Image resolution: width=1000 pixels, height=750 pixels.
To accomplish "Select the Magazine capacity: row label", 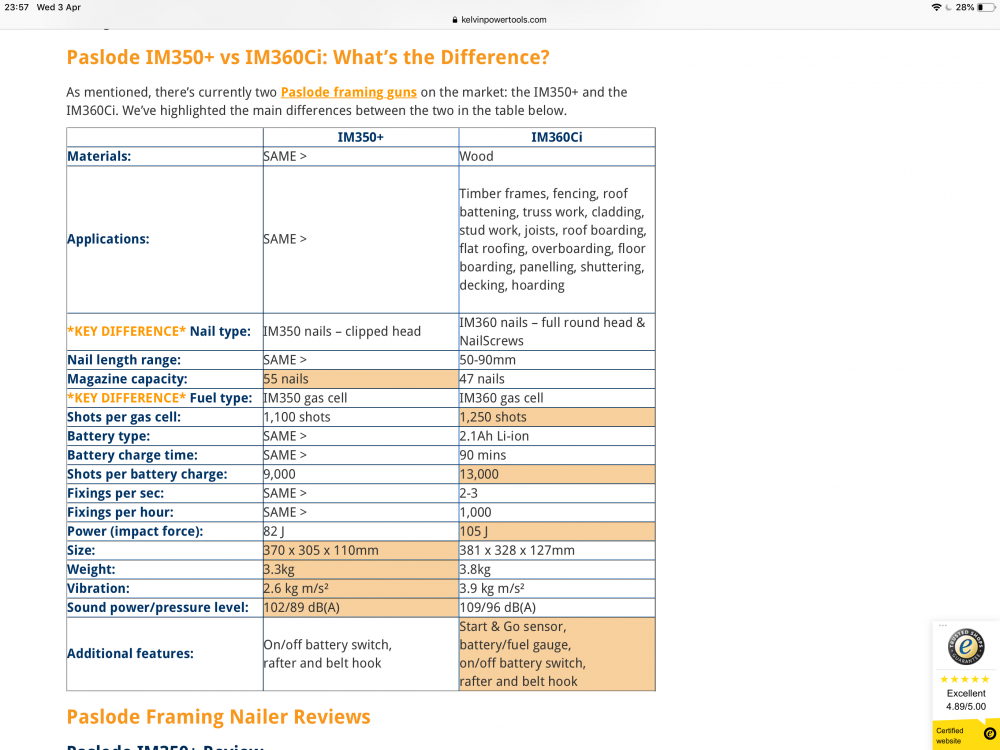I will coord(128,379).
